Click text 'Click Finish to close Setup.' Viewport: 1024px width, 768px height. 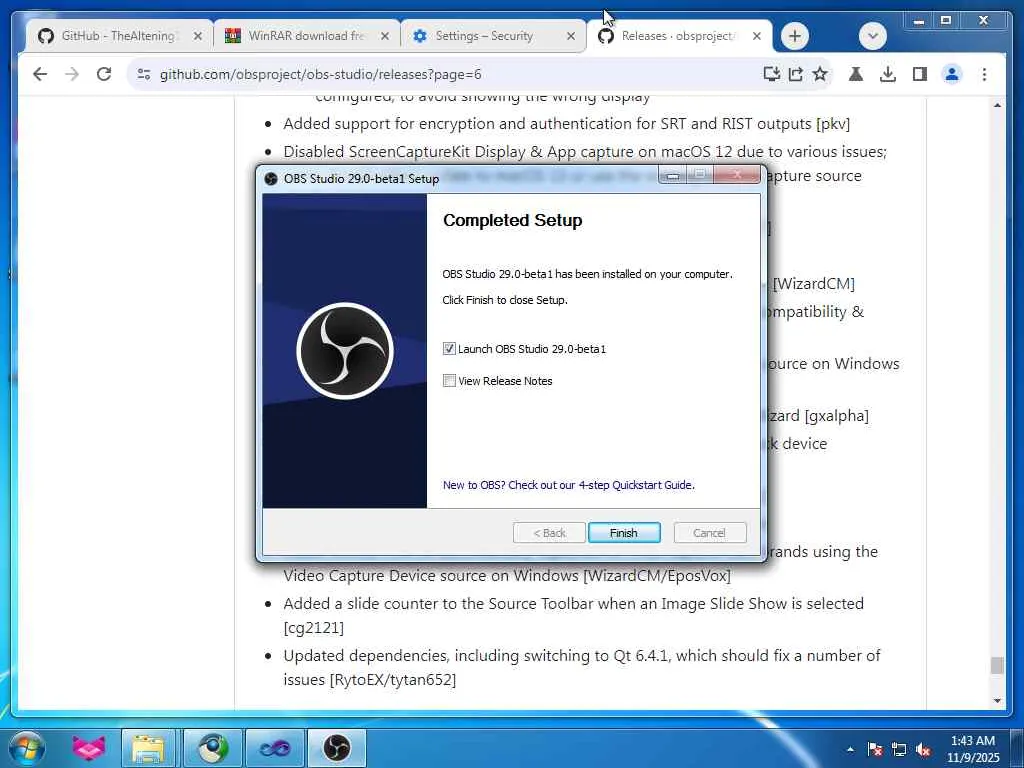click(x=505, y=300)
